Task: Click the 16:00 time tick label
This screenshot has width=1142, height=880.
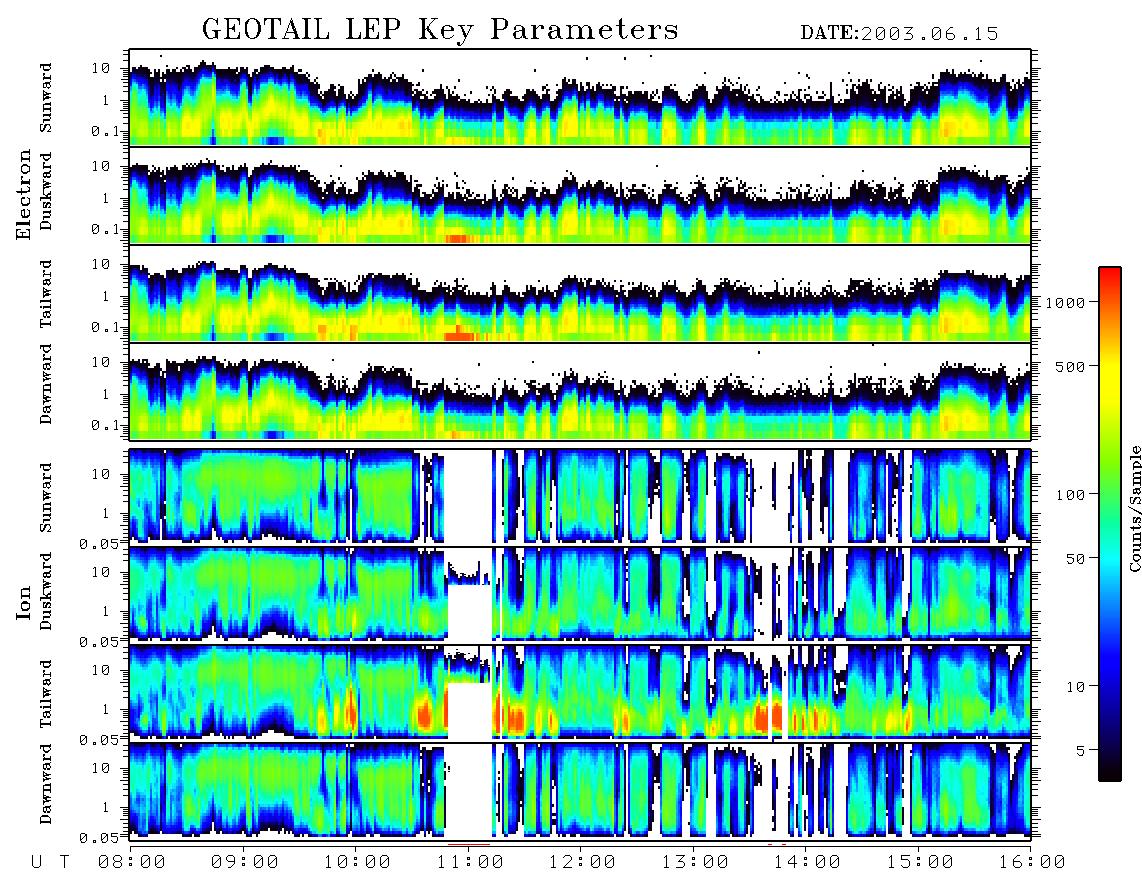Action: pos(1031,862)
